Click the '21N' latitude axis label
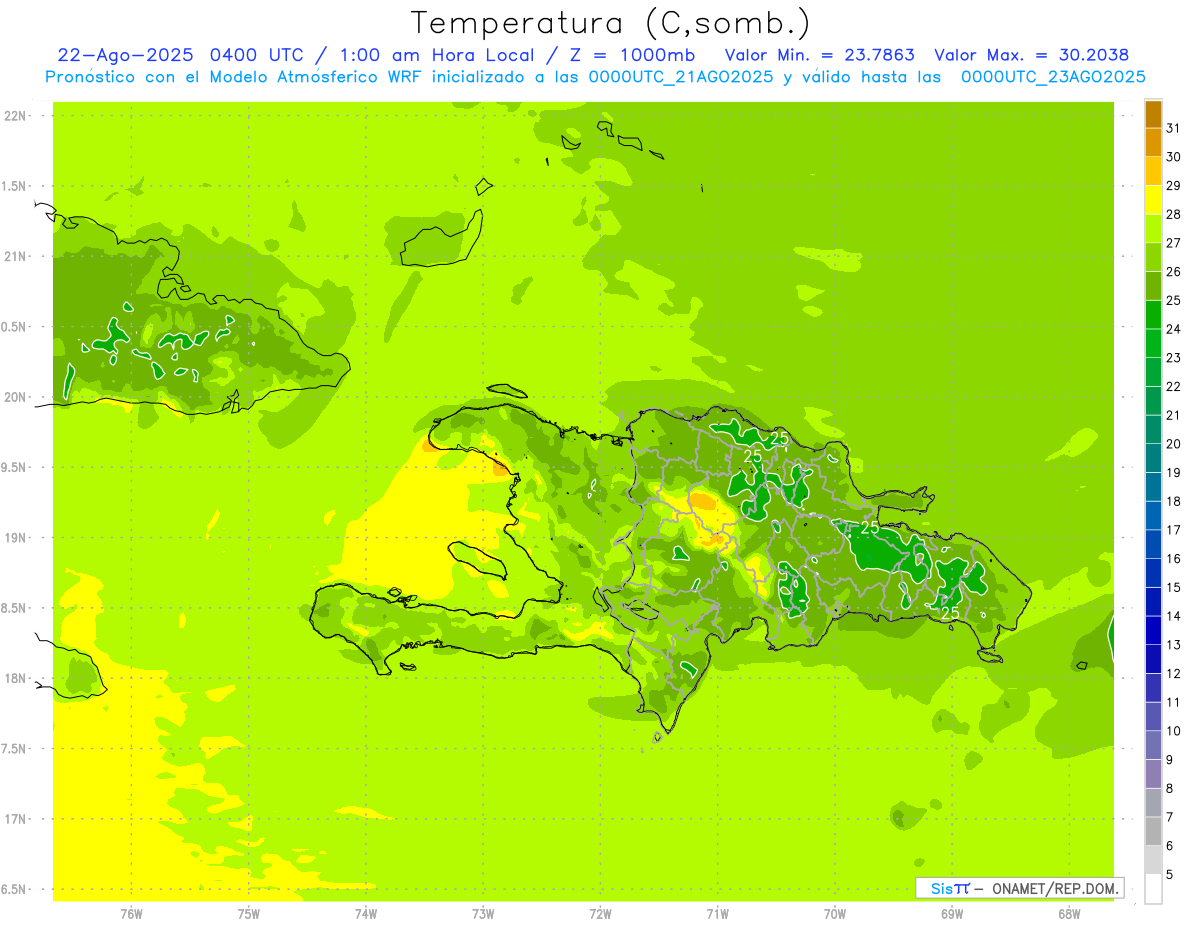The width and height of the screenshot is (1200, 927). (17, 256)
